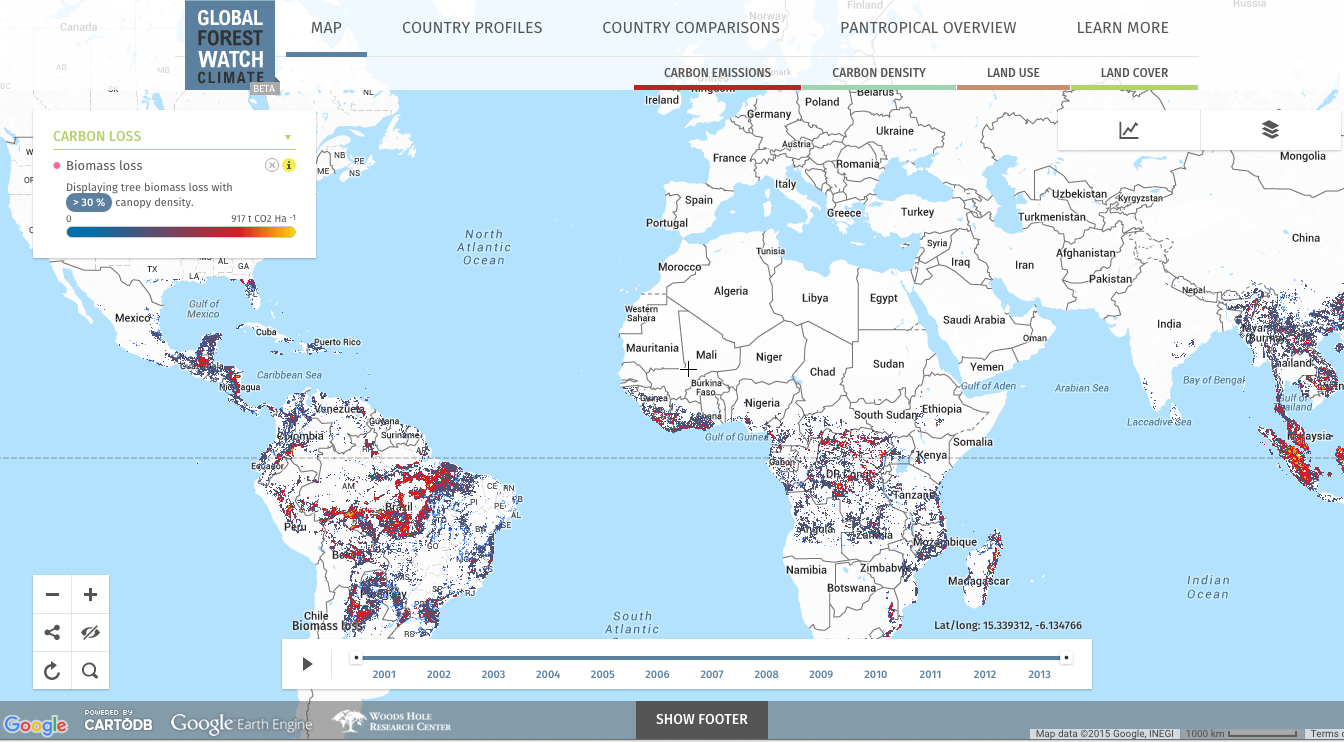Click the Google Earth Engine logo
Screen dimensions: 1344x742
pos(241,723)
